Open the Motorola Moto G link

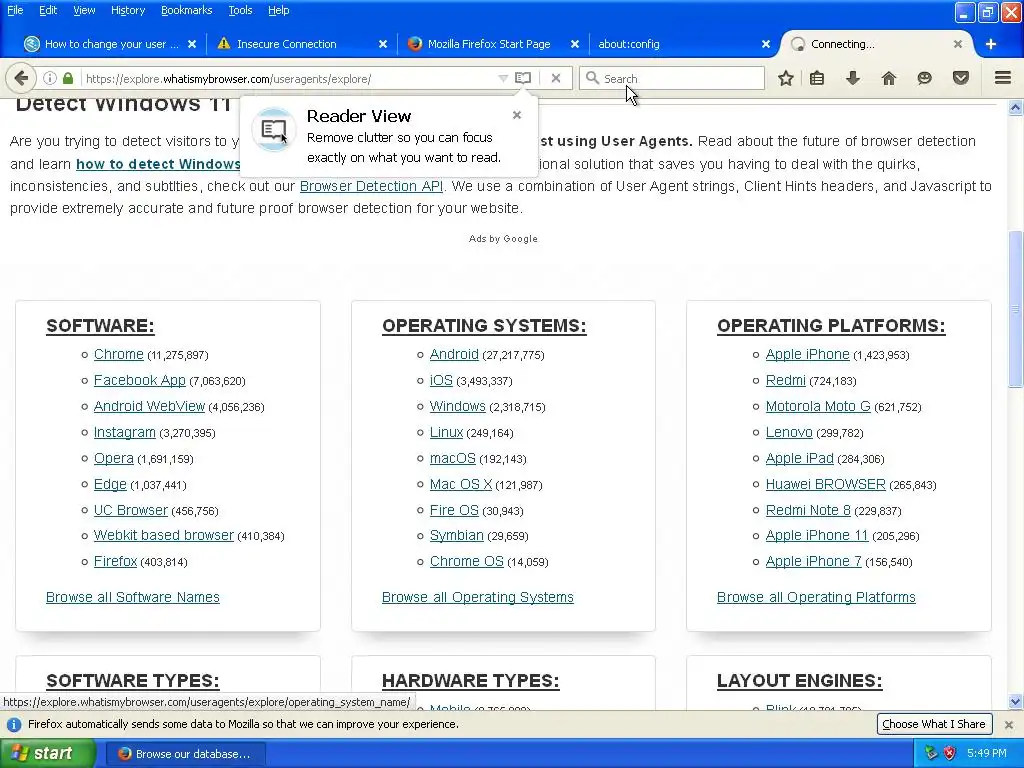pos(818,406)
